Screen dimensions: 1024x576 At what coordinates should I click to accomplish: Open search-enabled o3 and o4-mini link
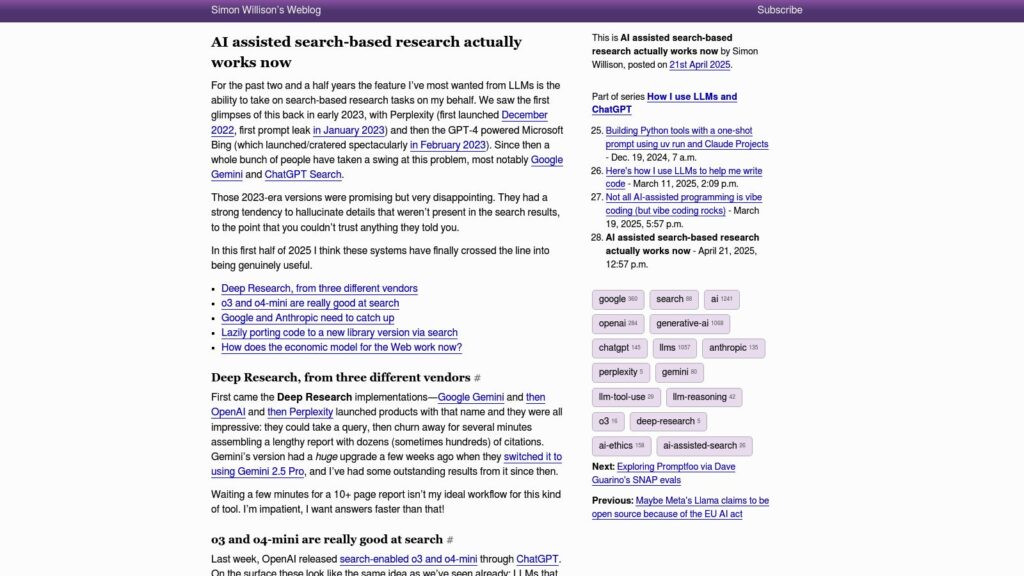pos(408,559)
